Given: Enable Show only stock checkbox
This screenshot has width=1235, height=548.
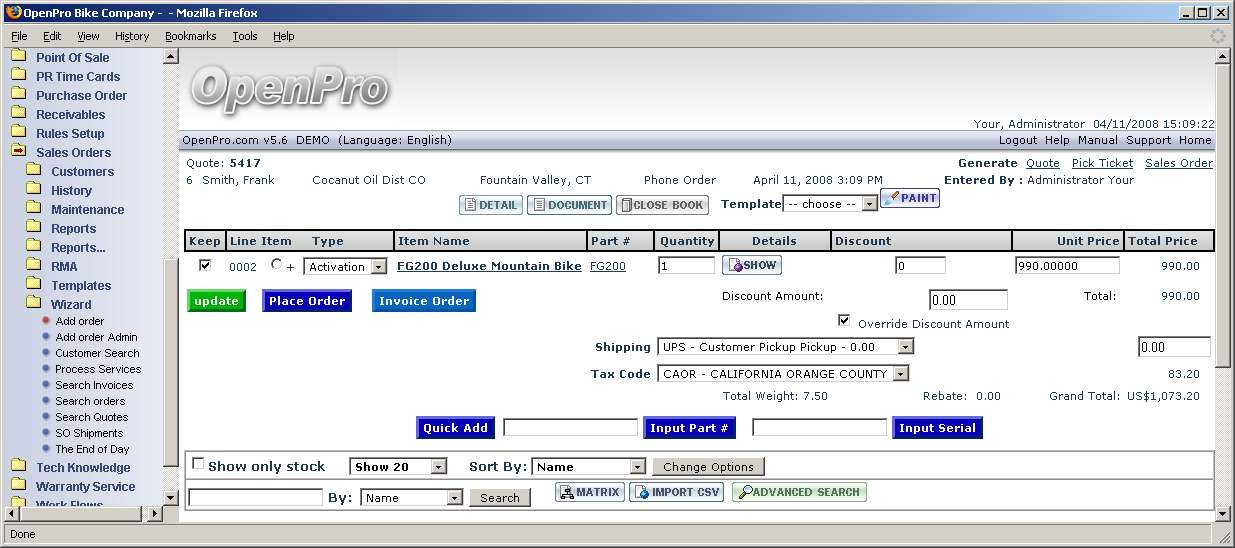Looking at the screenshot, I should [198, 464].
